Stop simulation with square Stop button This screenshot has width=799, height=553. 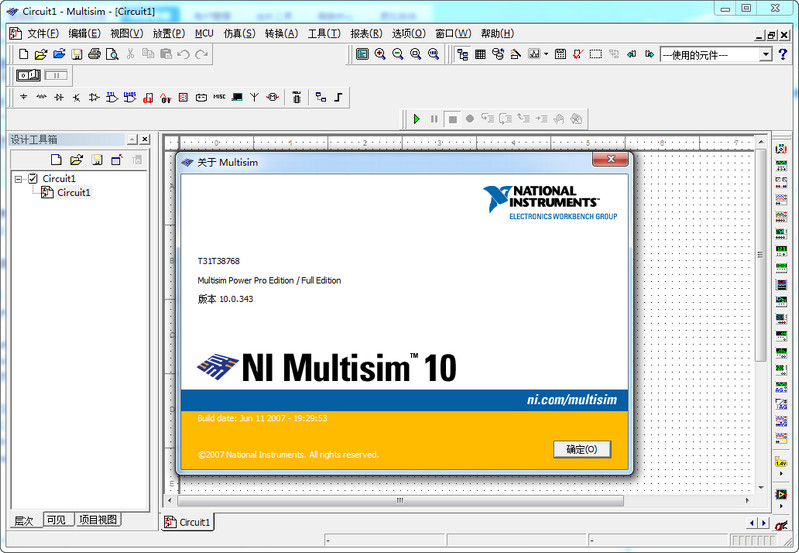(x=452, y=119)
